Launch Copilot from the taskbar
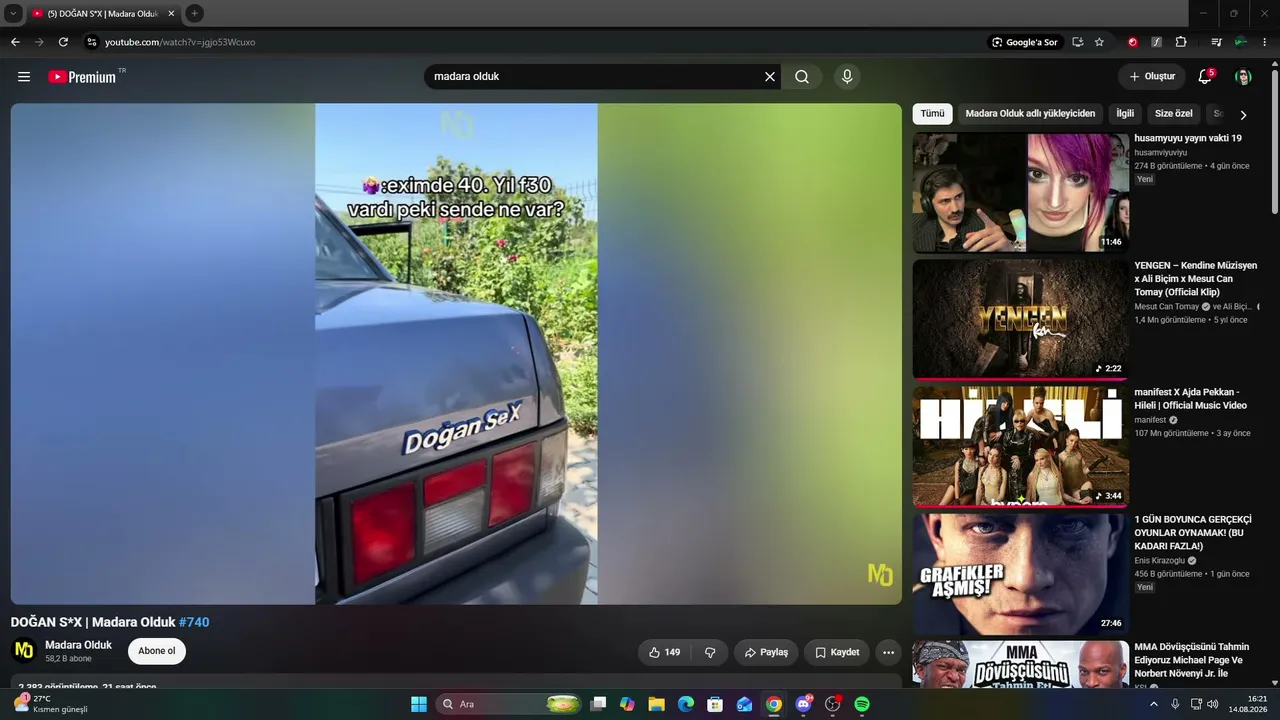Screen dimensions: 1280x720 coord(627,704)
